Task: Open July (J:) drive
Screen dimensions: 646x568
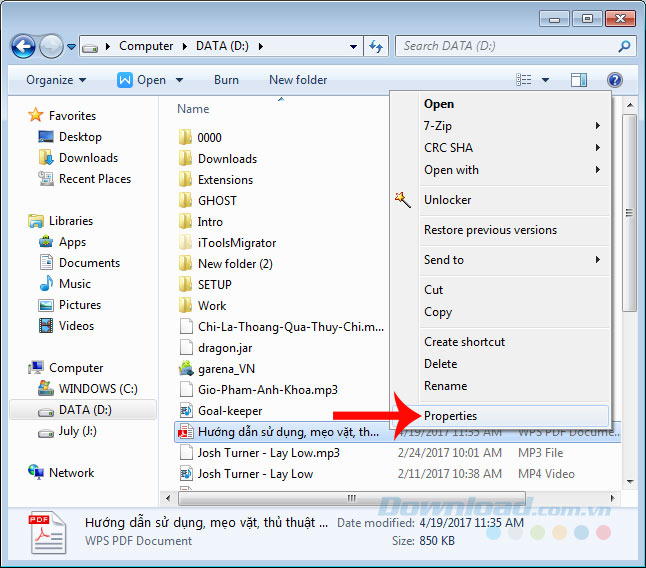Action: tap(77, 431)
